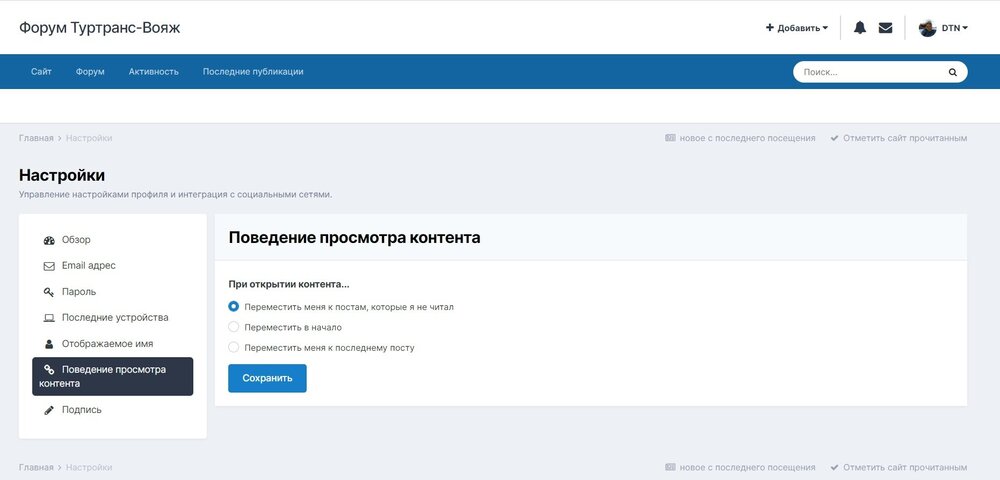Click the Обзор dashboard icon
The image size is (1000, 480).
click(x=49, y=240)
